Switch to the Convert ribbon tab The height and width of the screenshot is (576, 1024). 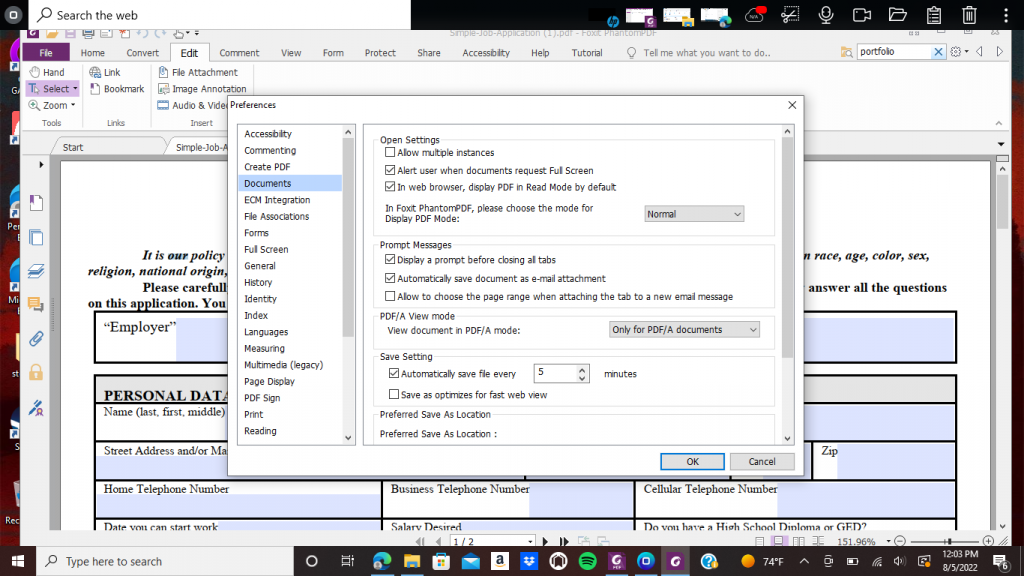pos(142,53)
